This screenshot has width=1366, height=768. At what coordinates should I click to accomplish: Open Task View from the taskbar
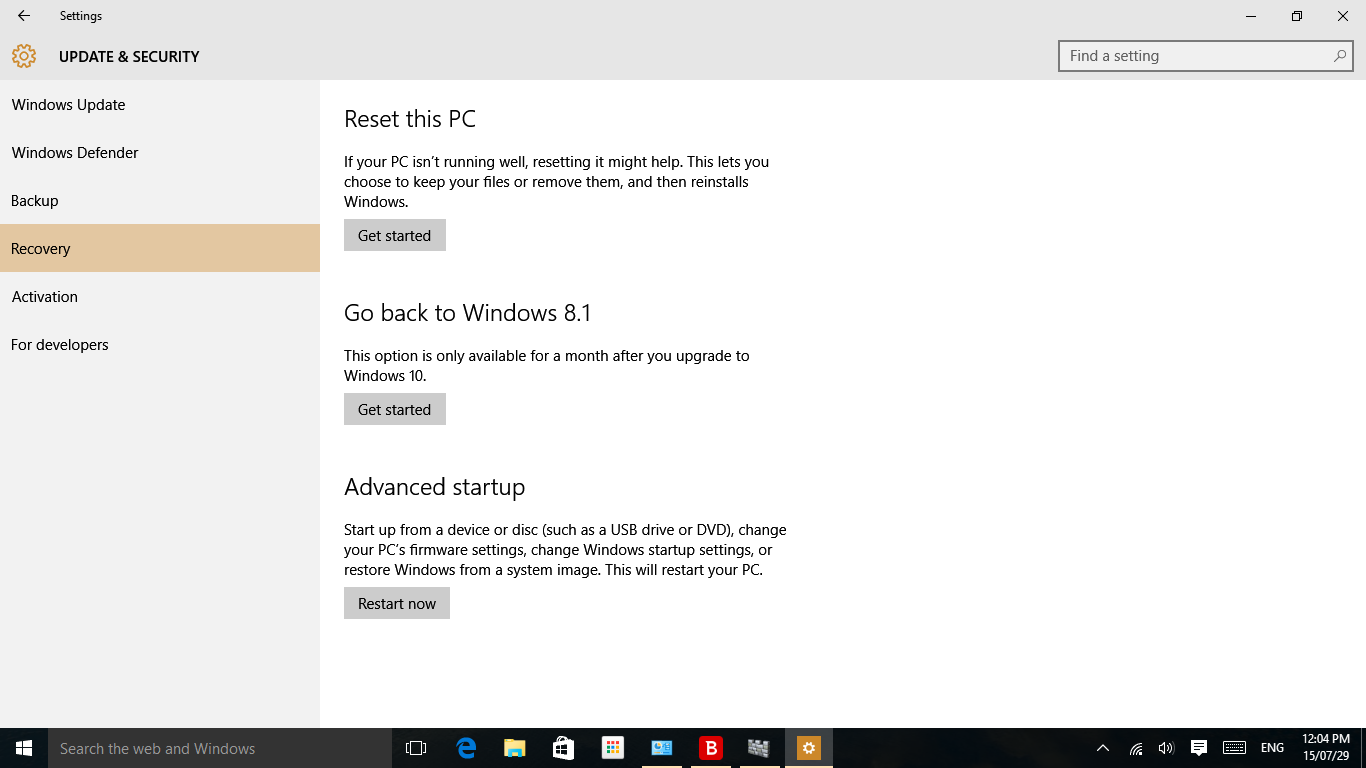[x=416, y=748]
